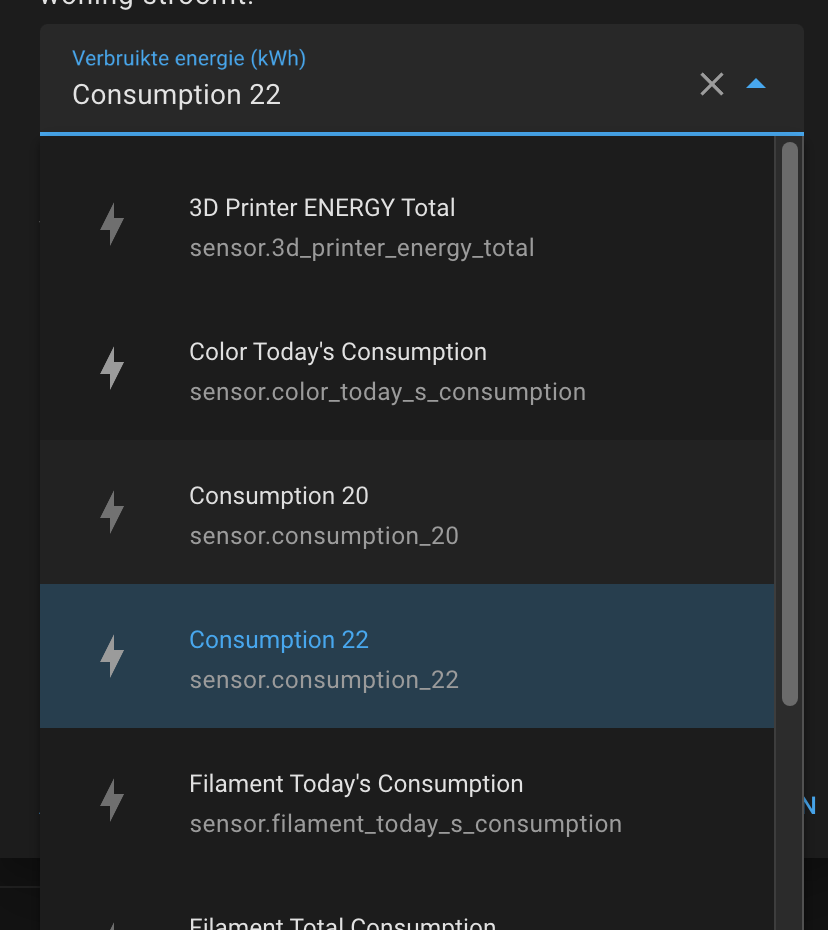This screenshot has height=930, width=828.
Task: Pick the Consumption 20 entry
Action: pyautogui.click(x=279, y=496)
